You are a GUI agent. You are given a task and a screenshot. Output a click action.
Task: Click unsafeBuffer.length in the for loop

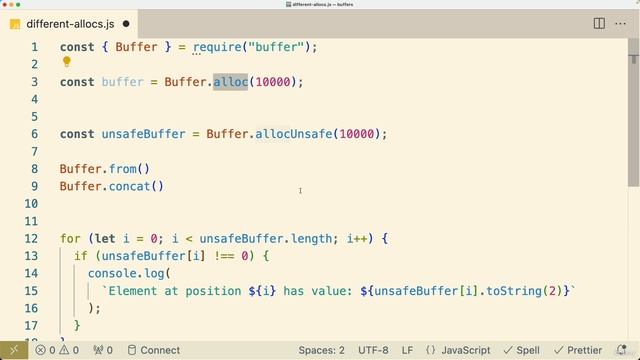266,239
